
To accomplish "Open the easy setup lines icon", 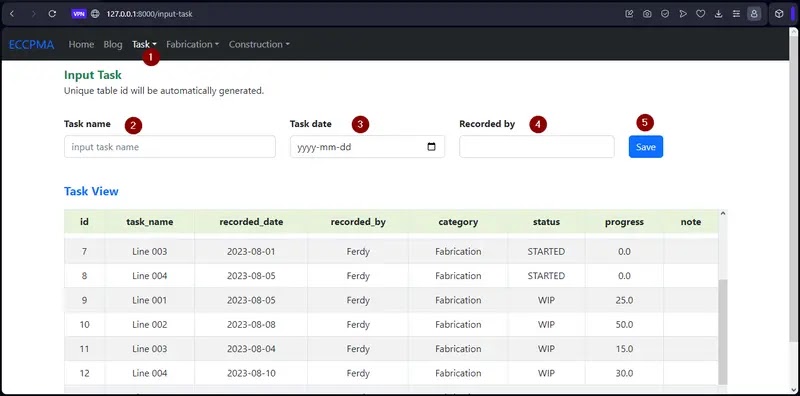I will 736,14.
